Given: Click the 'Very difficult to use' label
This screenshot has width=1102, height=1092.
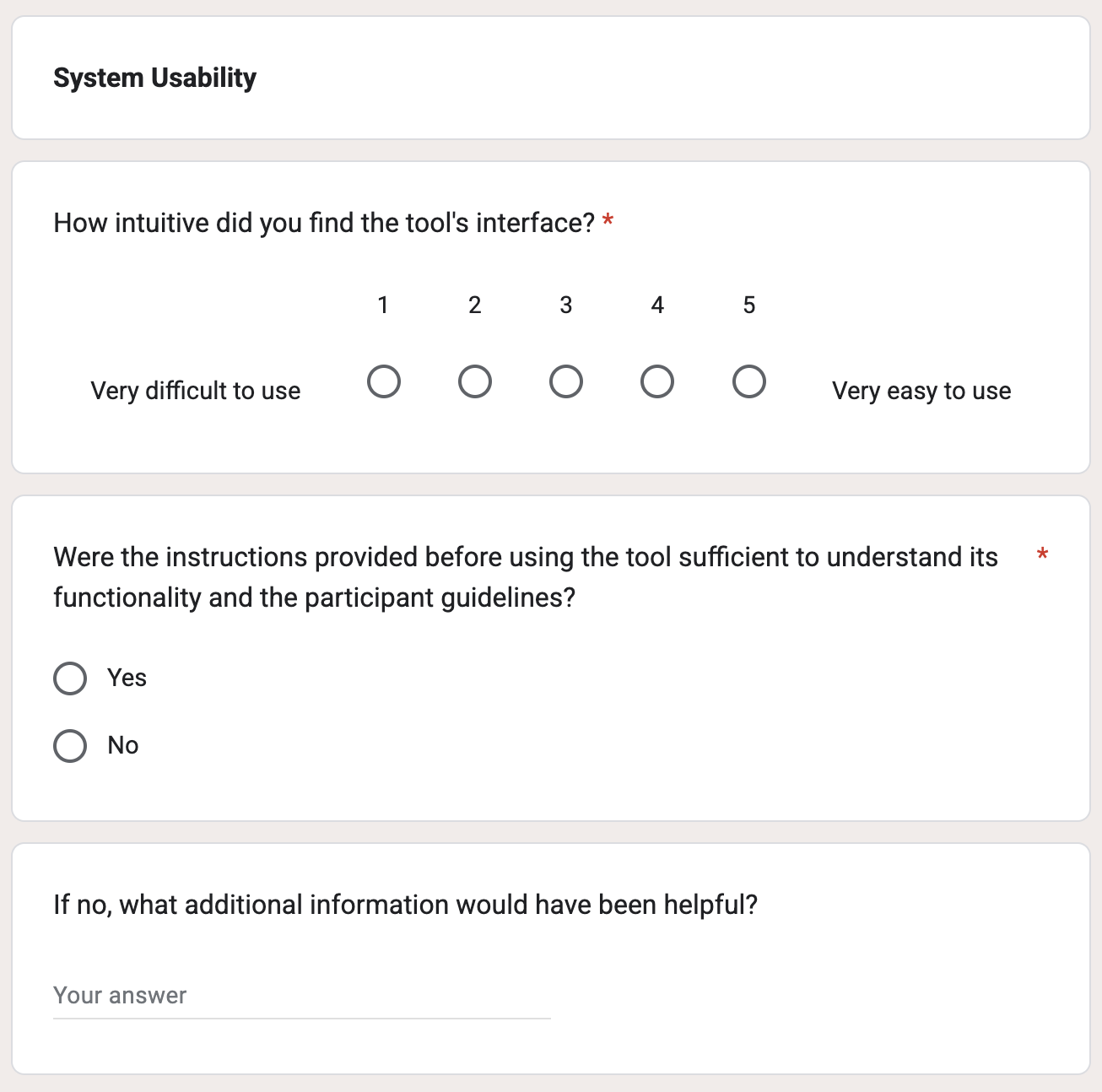Looking at the screenshot, I should point(196,391).
